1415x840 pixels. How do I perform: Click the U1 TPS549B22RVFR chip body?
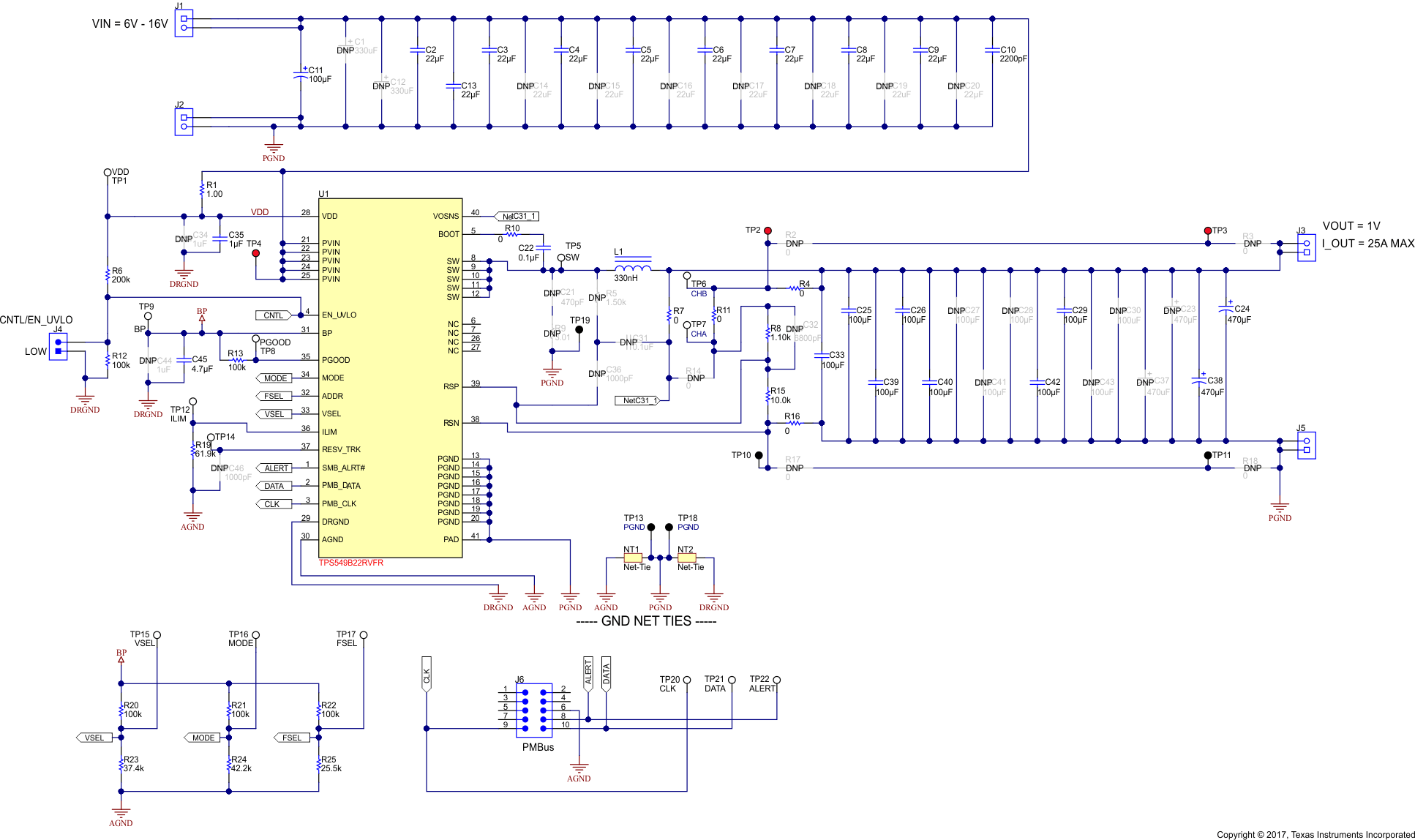point(391,378)
